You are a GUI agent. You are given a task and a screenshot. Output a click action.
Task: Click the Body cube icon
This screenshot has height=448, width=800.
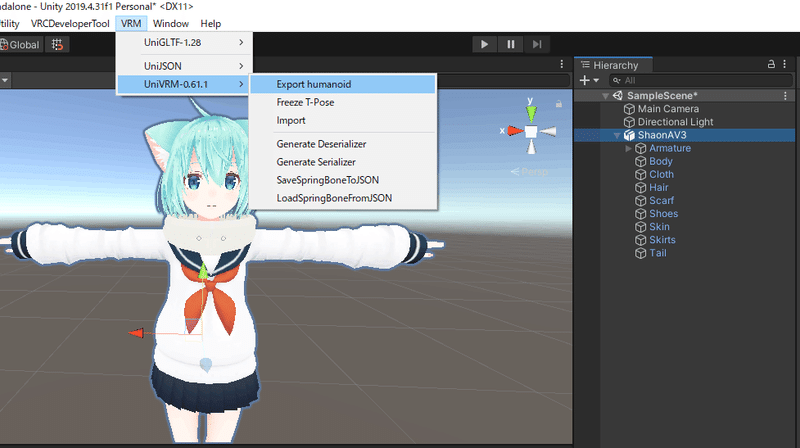640,161
